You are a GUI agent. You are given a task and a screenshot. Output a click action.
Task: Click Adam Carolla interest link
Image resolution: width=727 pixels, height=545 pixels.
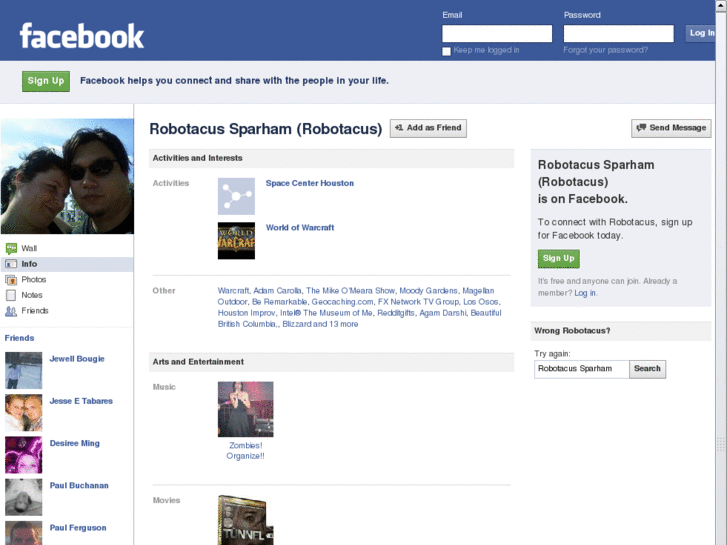(x=277, y=291)
